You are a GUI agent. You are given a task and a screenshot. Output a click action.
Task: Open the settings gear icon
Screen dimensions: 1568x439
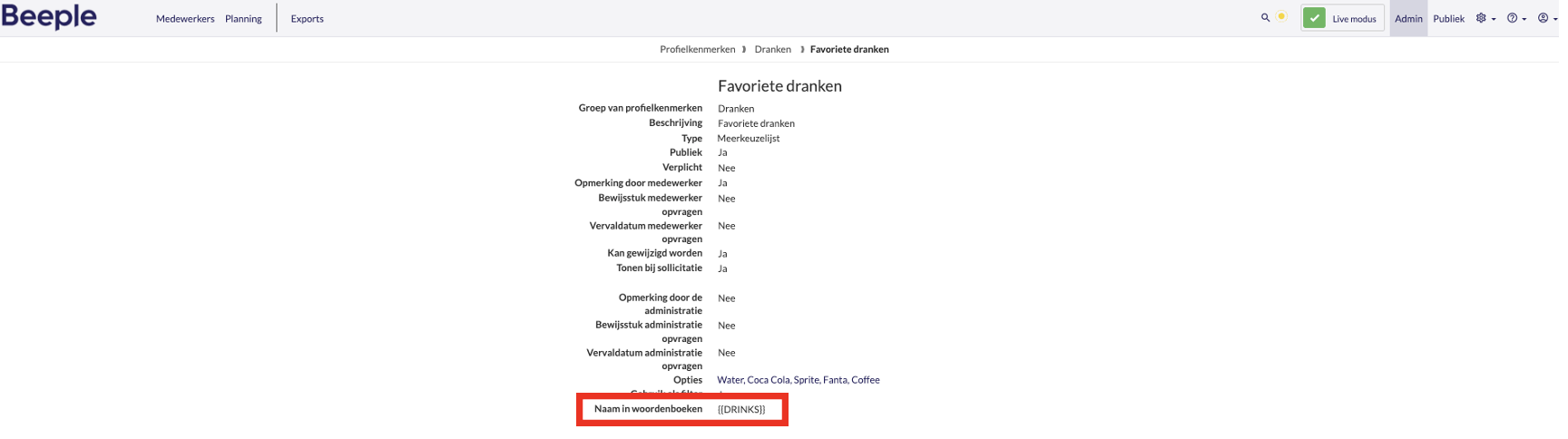click(1481, 18)
